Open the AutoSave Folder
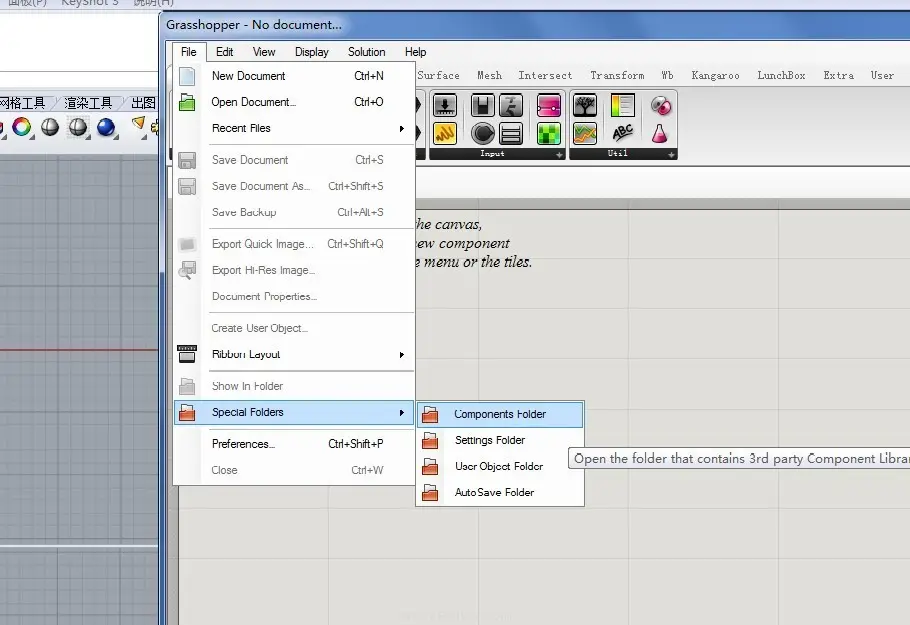 pyautogui.click(x=500, y=493)
